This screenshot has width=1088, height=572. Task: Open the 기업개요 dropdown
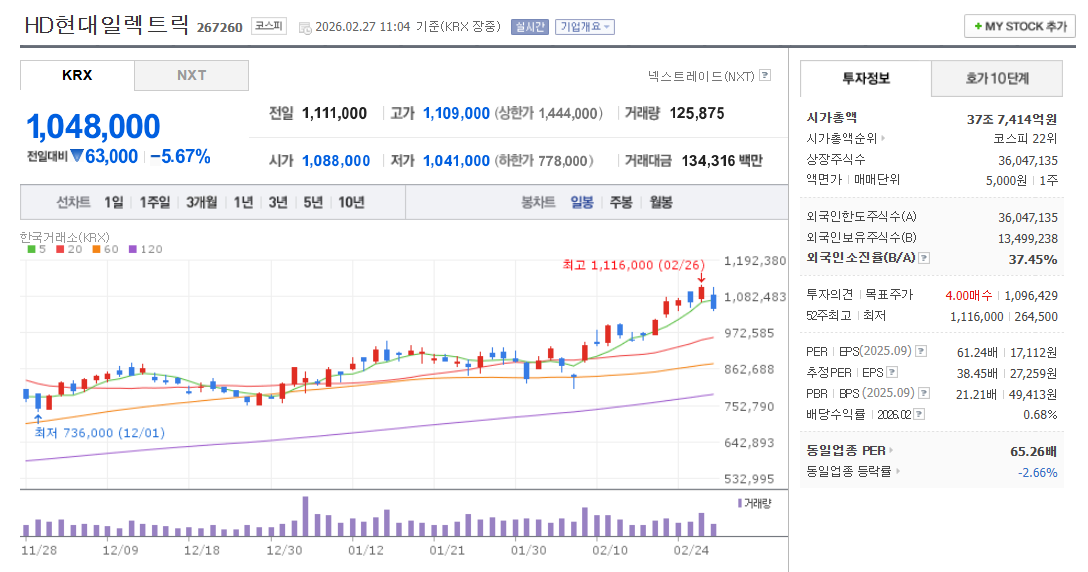(x=584, y=27)
